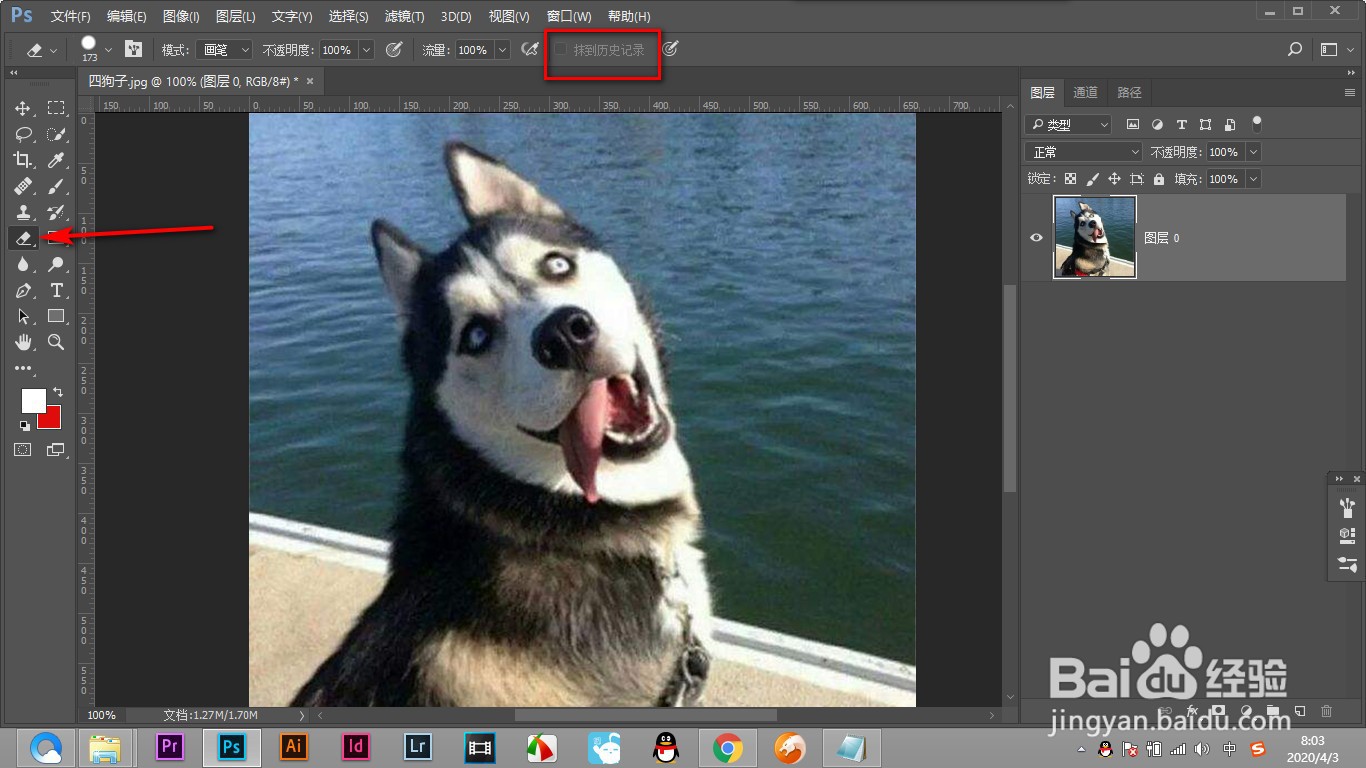The width and height of the screenshot is (1366, 768).
Task: Close the 四狗子.jpg document tab
Action: (310, 81)
